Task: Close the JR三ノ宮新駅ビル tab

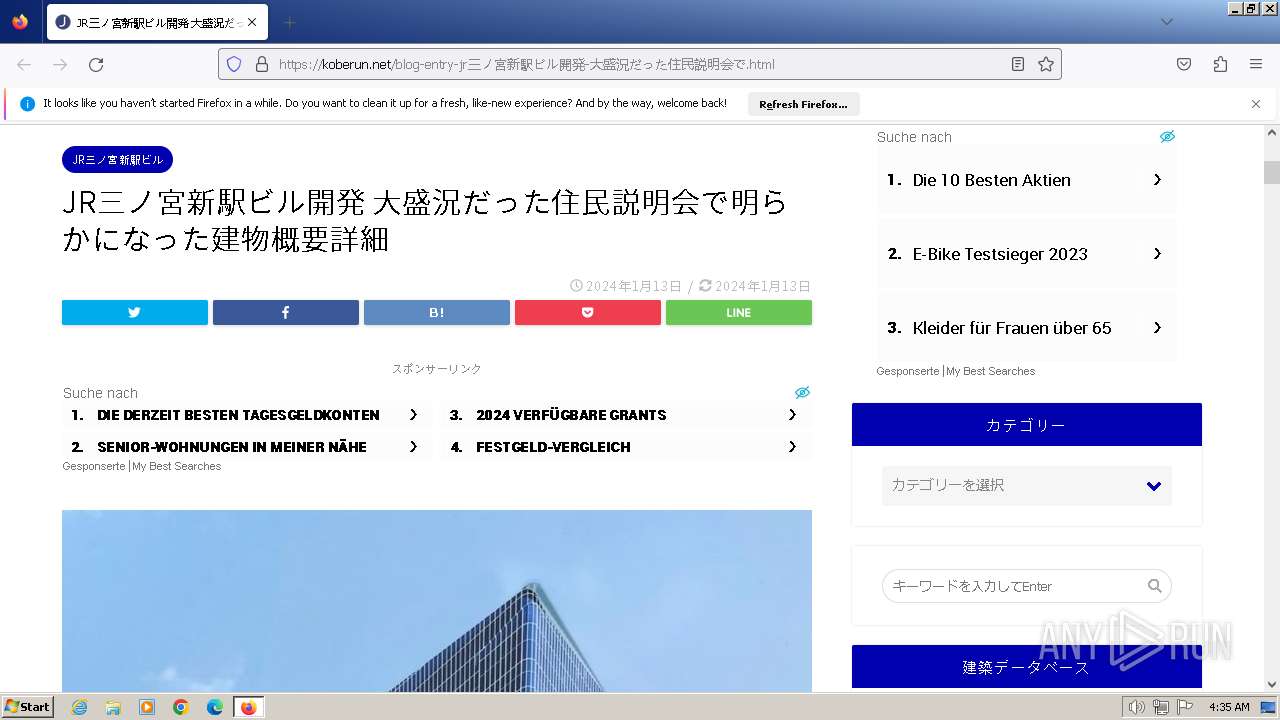Action: pyautogui.click(x=251, y=22)
